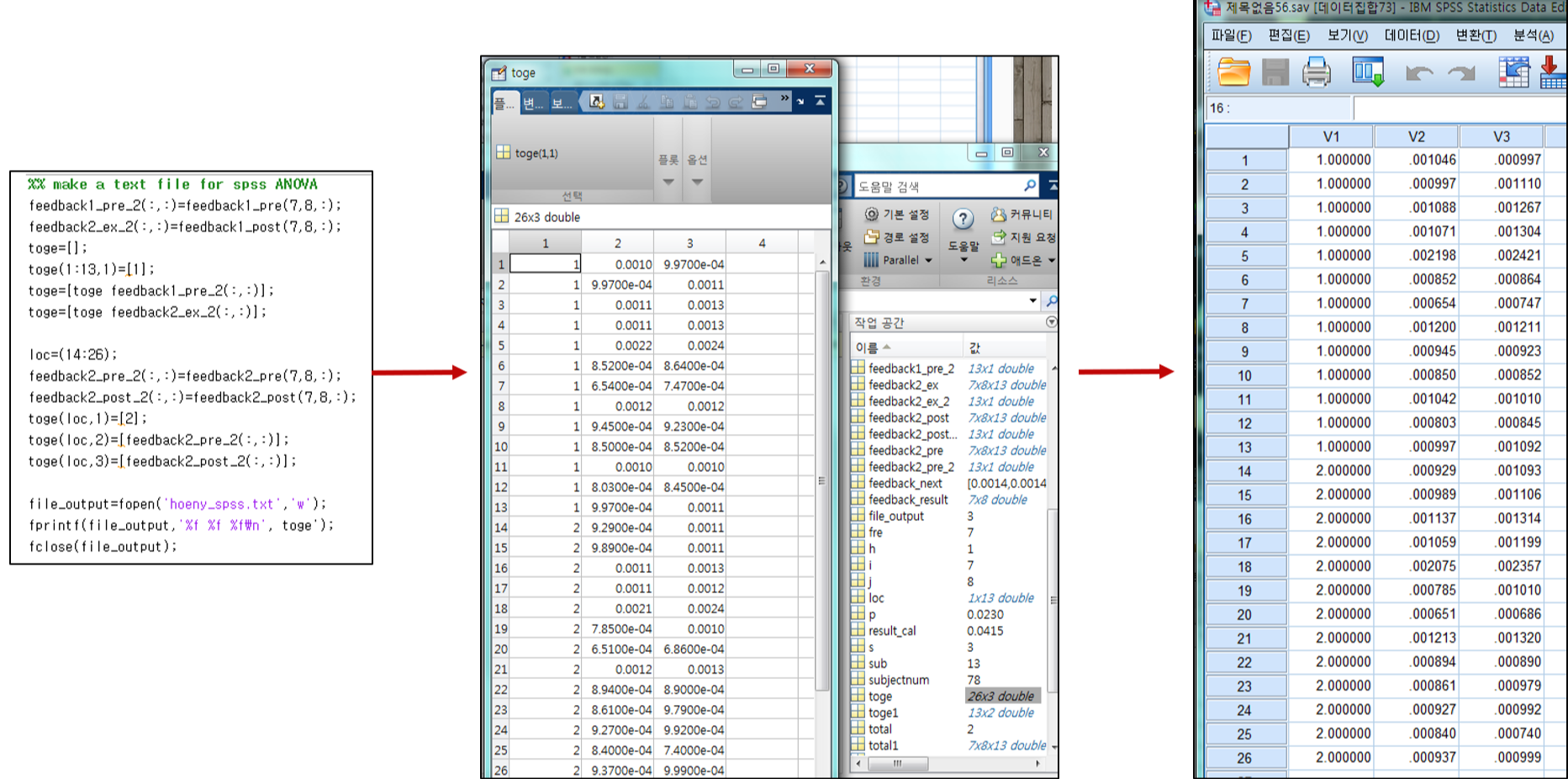
Task: Open the plot (플롯) dropdown in toge window
Action: pyautogui.click(x=668, y=182)
